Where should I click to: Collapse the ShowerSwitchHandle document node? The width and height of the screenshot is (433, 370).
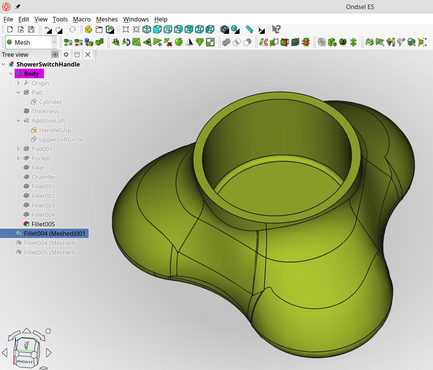pos(4,64)
